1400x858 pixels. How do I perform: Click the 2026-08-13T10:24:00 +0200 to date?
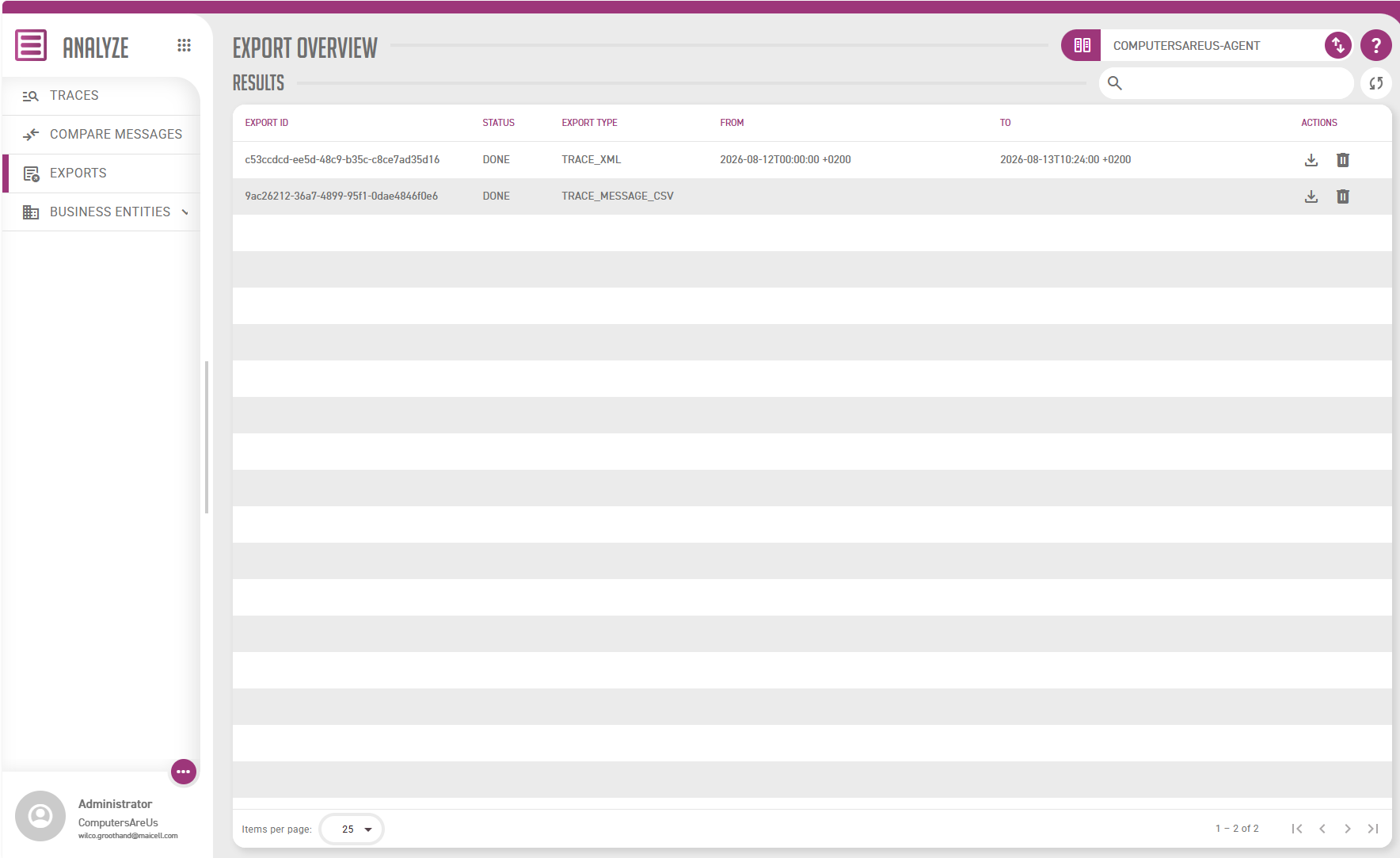coord(1066,160)
